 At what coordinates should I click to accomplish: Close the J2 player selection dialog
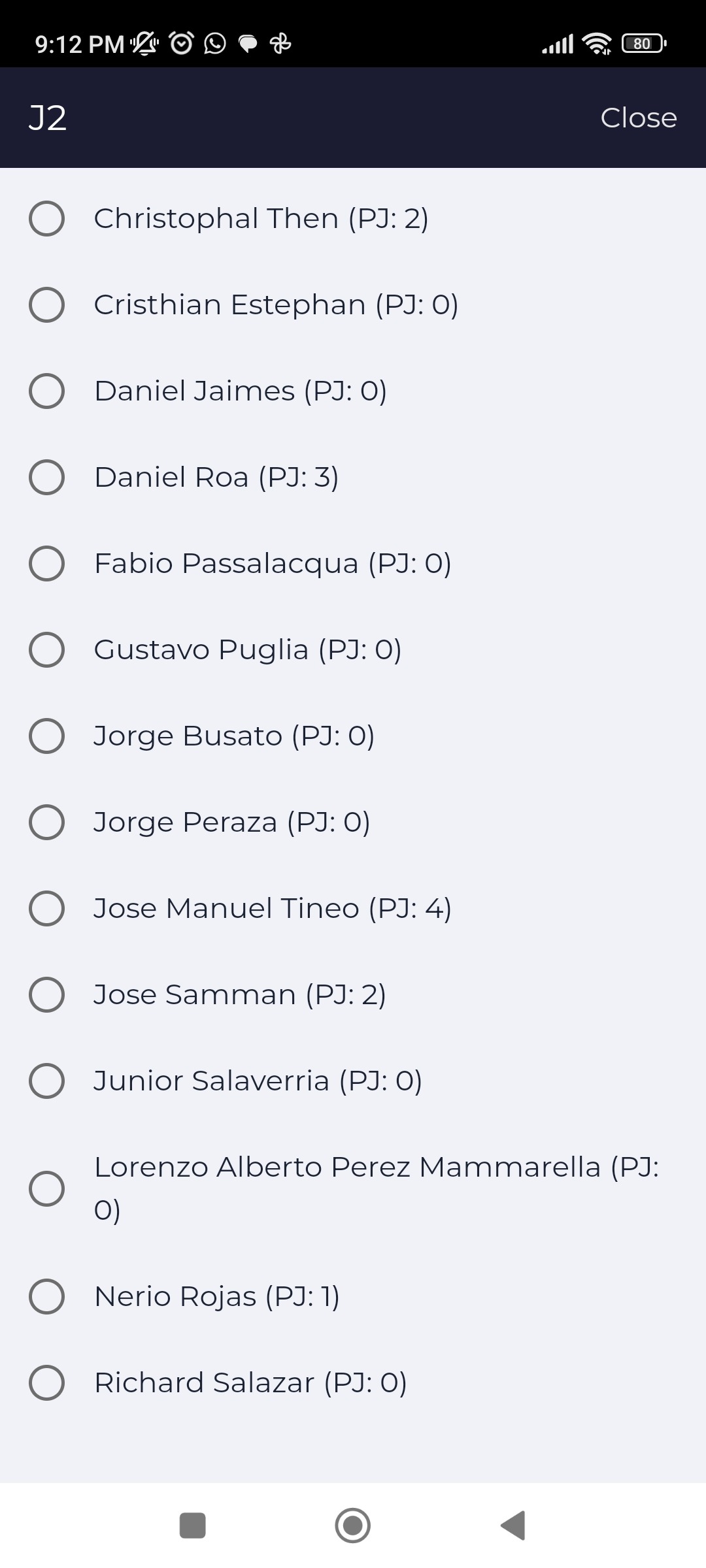pos(639,118)
